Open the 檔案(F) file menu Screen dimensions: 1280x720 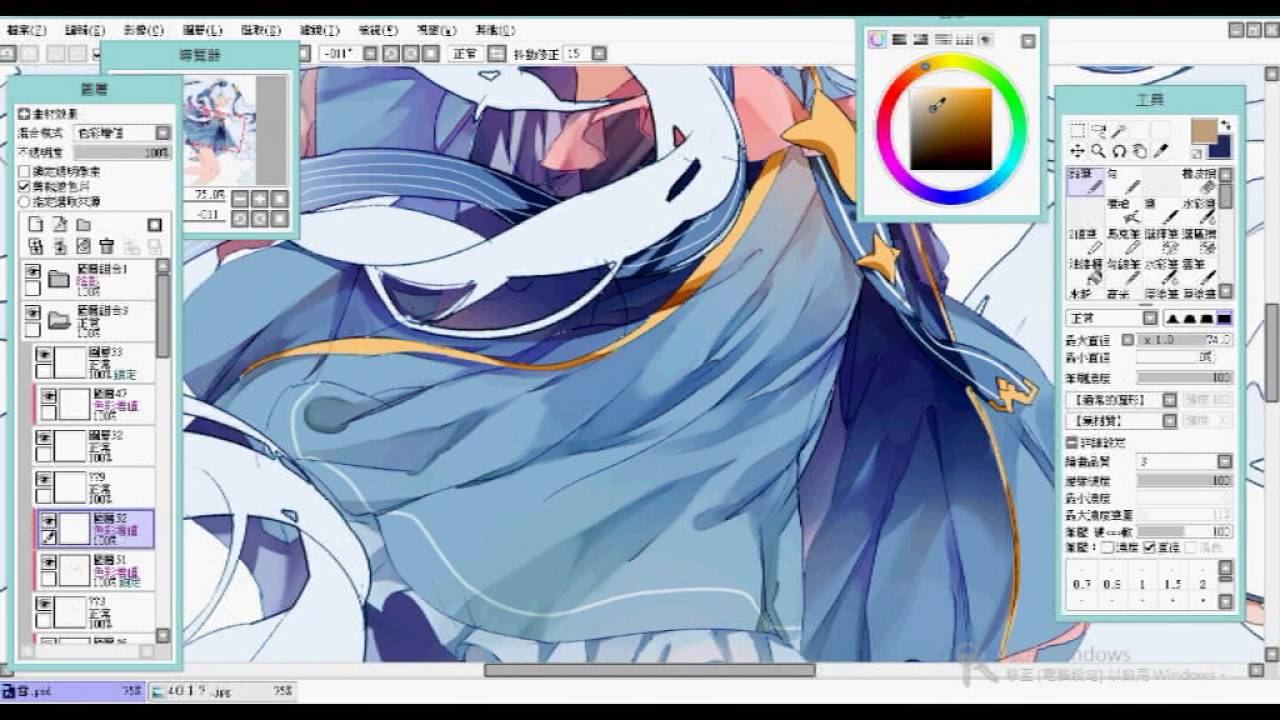click(26, 30)
